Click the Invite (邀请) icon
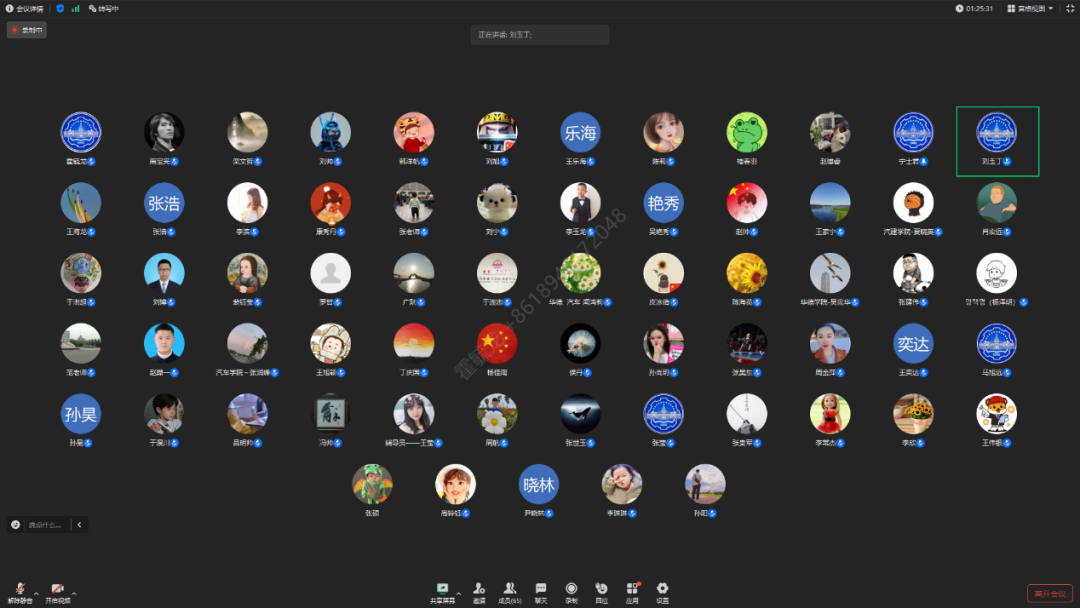This screenshot has width=1080, height=608. click(479, 590)
